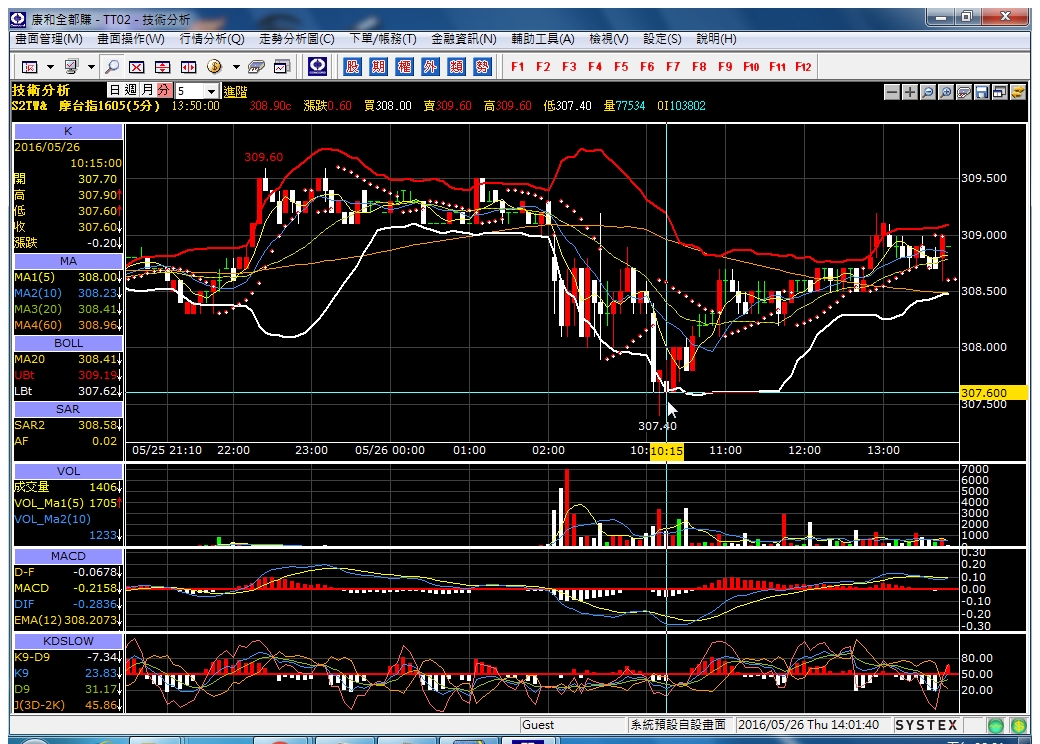The height and width of the screenshot is (744, 1040).
Task: Click the blue 期 (futures) toolbar button
Action: 379,66
